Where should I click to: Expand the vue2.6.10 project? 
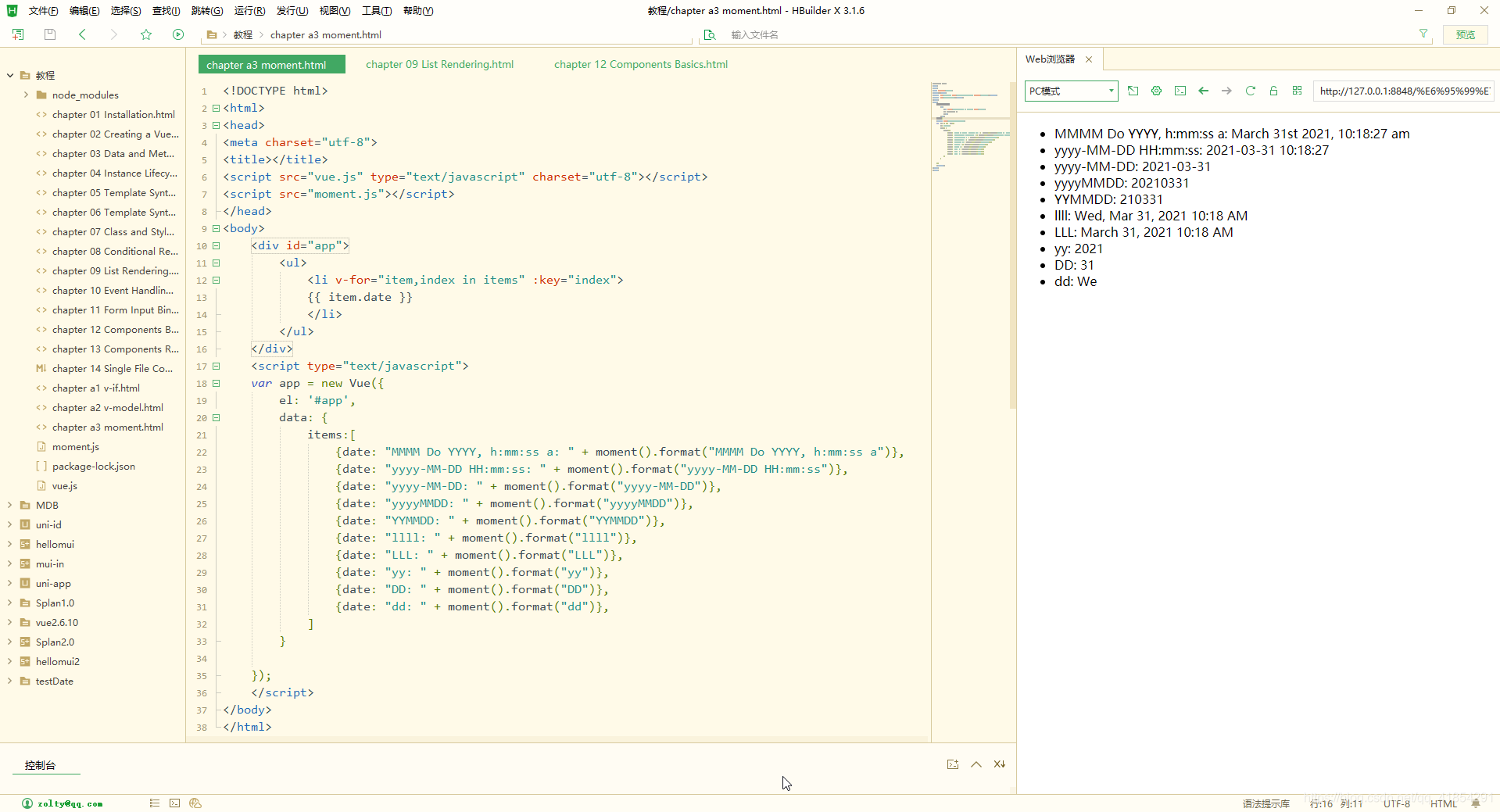pyautogui.click(x=10, y=623)
